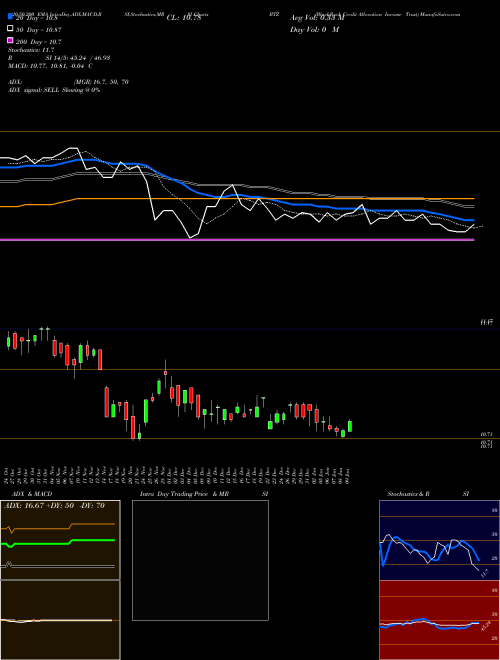Screen dimensions: 500x660
Task: Select the 'Stochastics: 11.7' reading
Action: [x=29, y=50]
